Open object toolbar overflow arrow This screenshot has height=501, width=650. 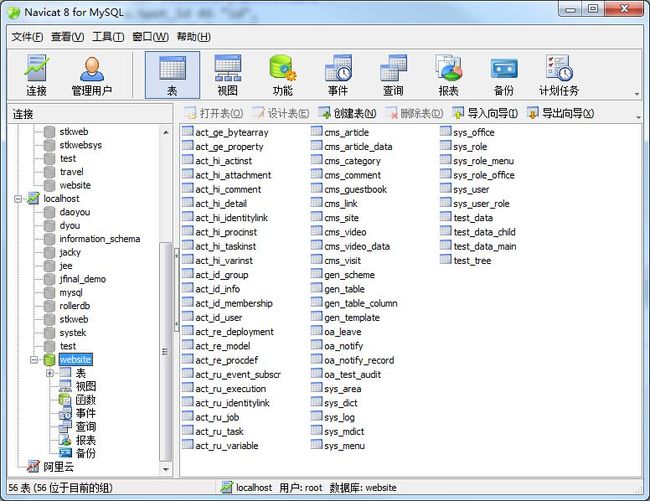(638, 118)
